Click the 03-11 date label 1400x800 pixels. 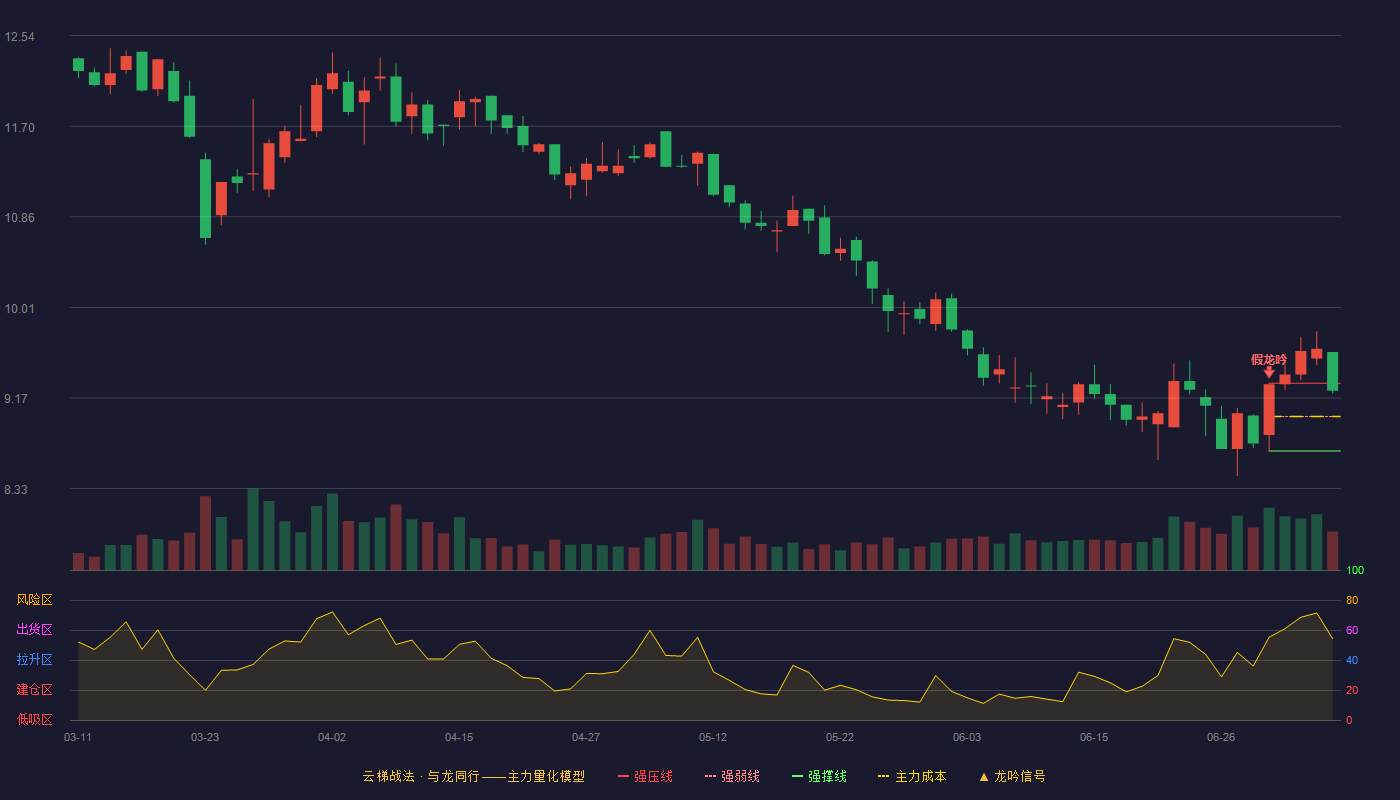coord(78,737)
